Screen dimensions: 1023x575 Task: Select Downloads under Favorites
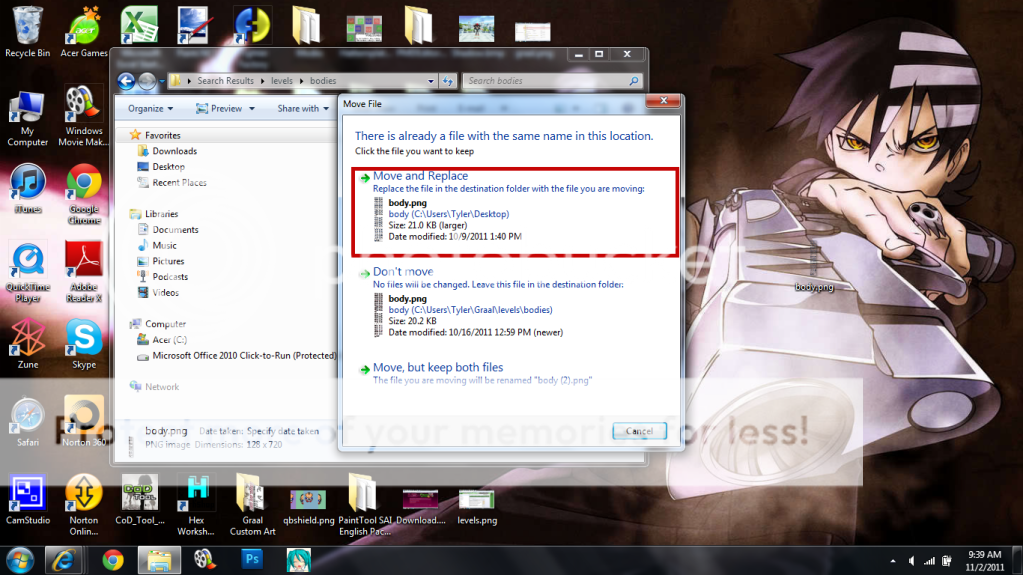(174, 151)
